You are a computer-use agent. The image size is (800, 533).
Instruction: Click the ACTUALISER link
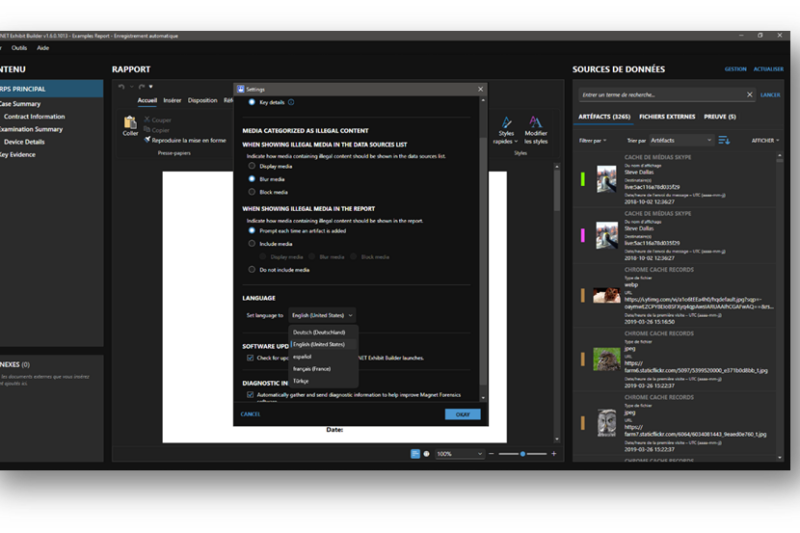pyautogui.click(x=768, y=69)
